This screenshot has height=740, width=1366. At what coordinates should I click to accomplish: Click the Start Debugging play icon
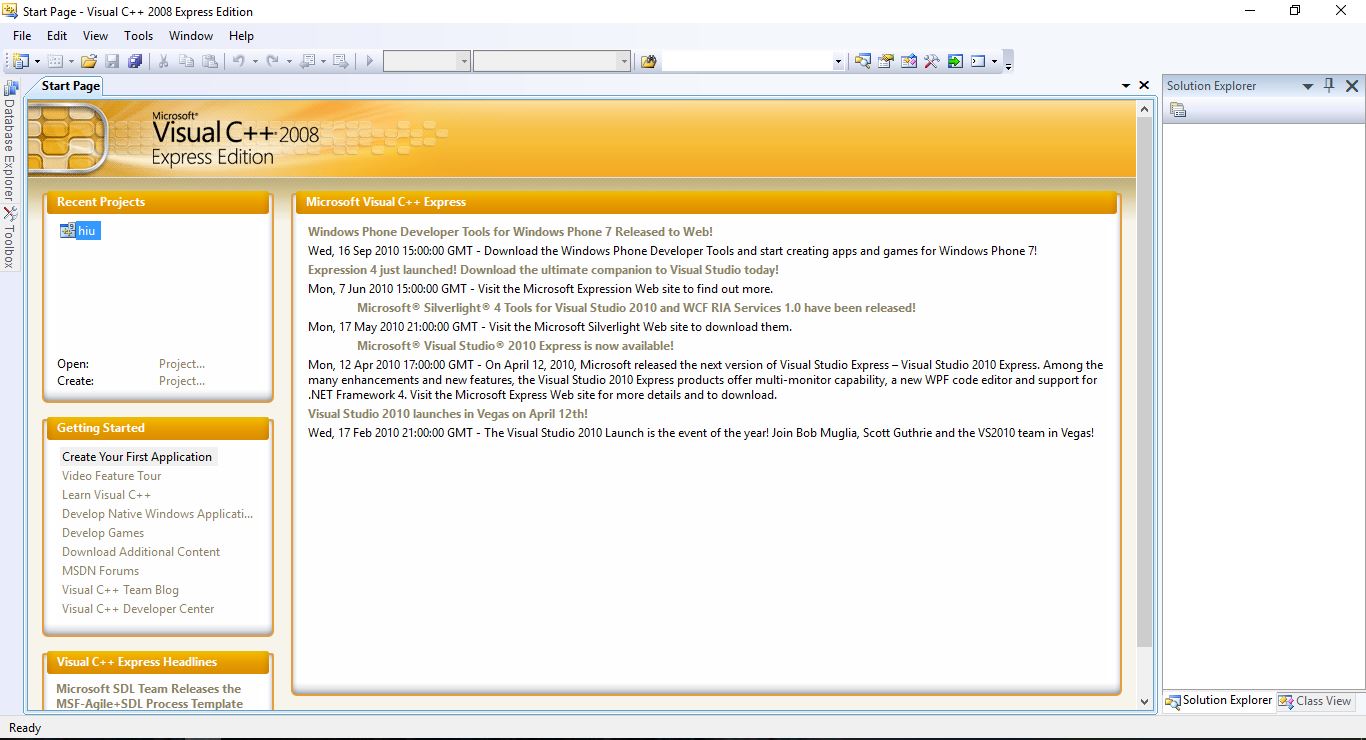[369, 62]
